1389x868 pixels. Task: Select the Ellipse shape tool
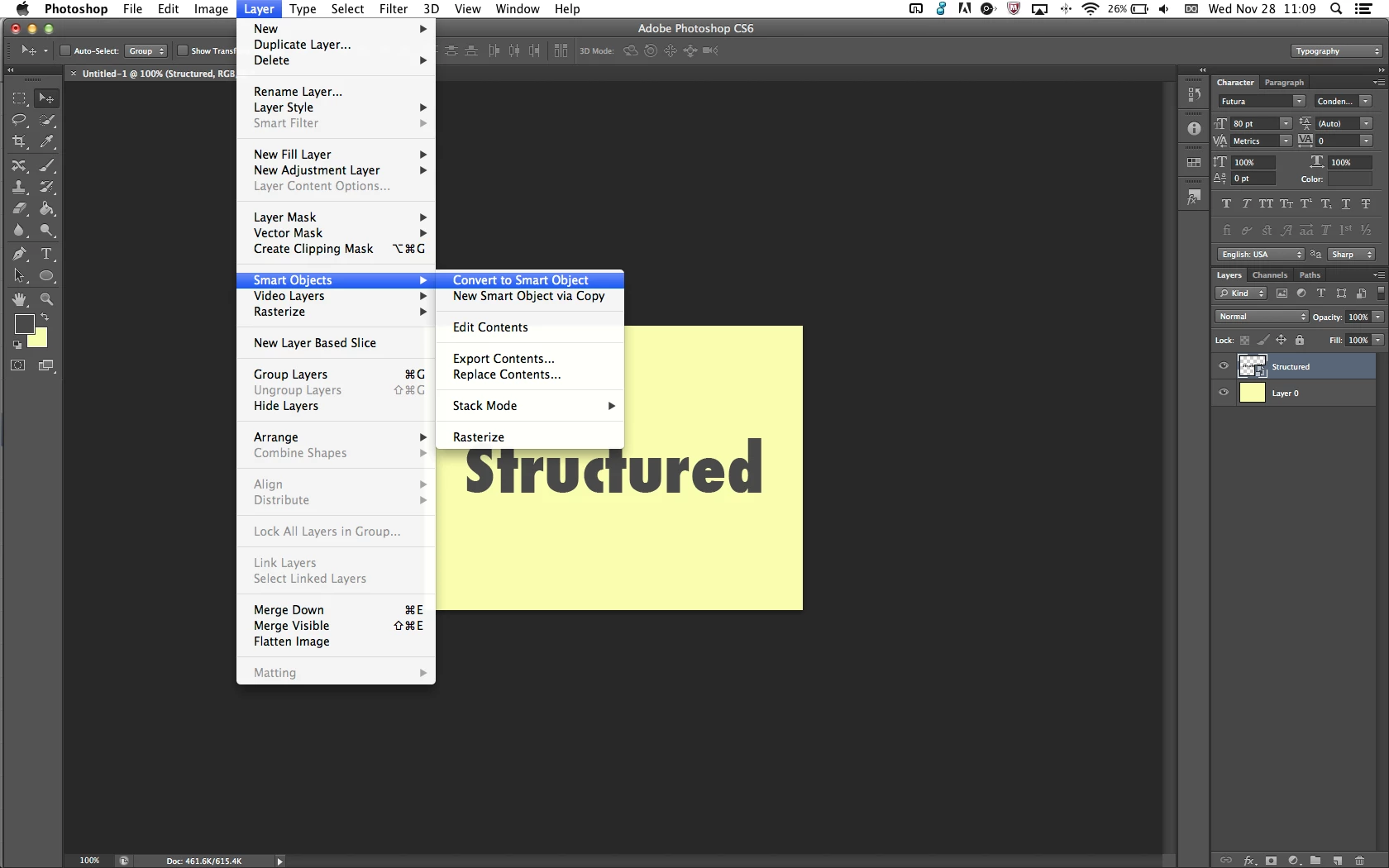[47, 276]
